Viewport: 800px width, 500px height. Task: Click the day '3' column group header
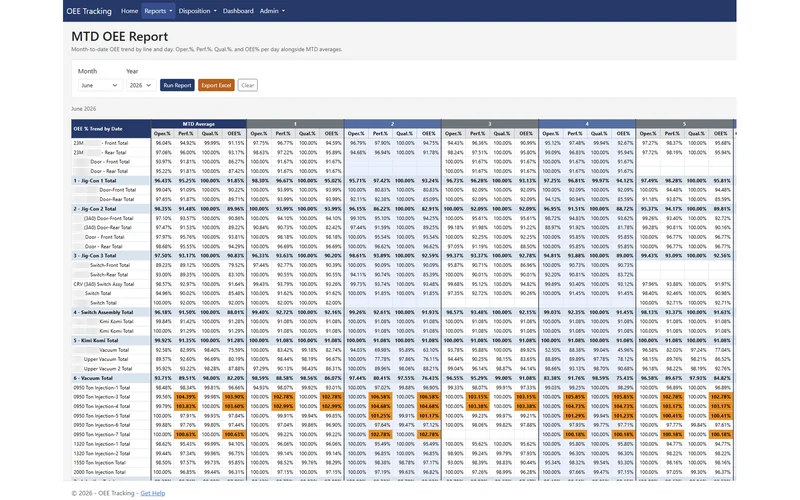click(490, 124)
